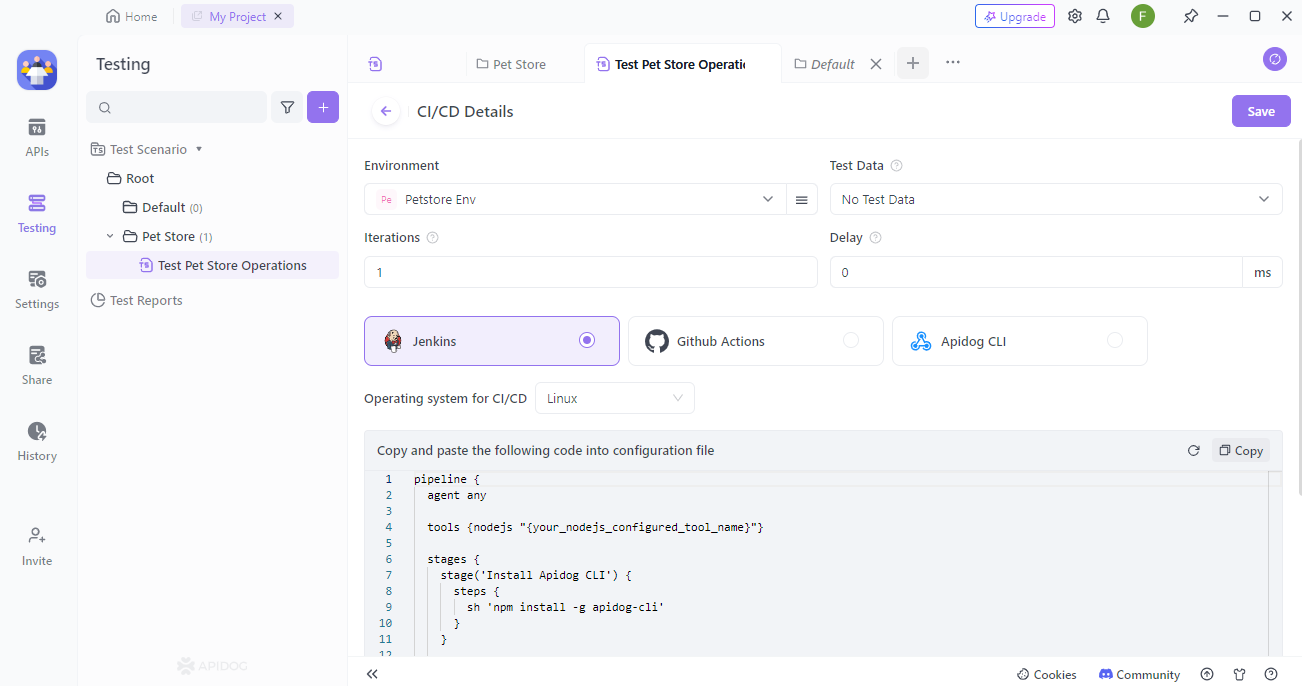Add a new tab with the plus button

click(x=913, y=63)
